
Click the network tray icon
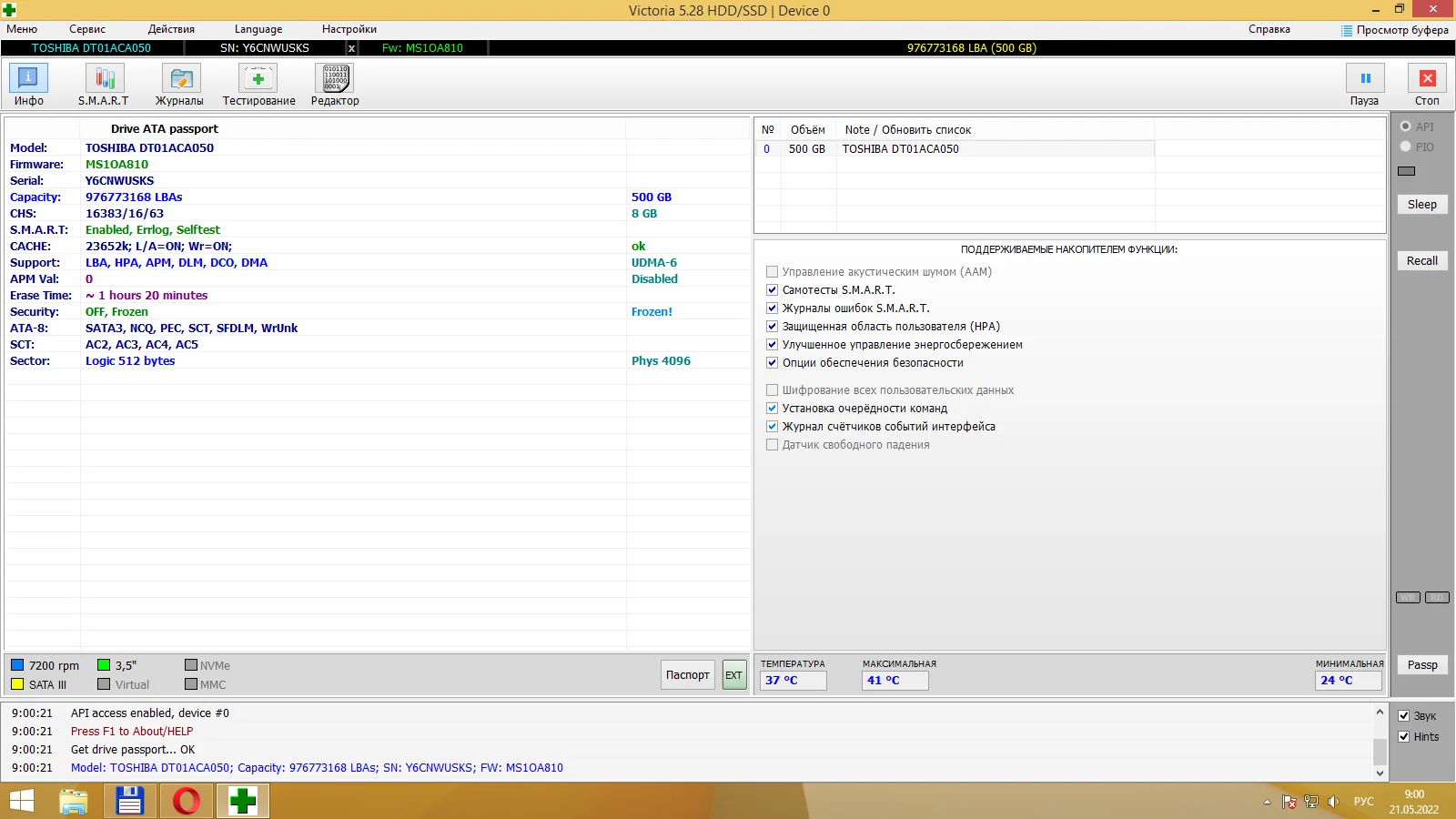pyautogui.click(x=1311, y=802)
